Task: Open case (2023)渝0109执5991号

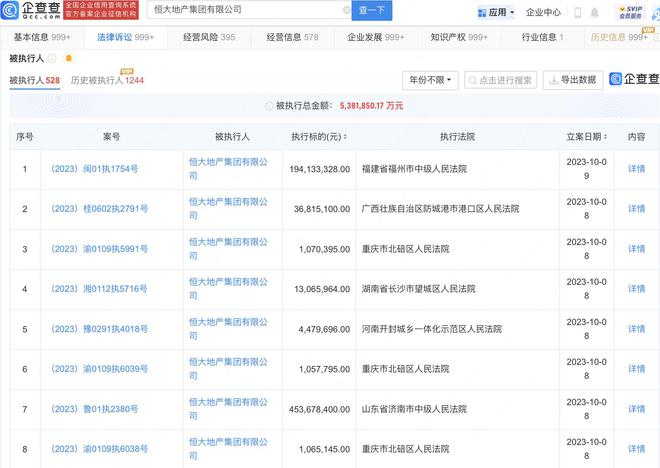Action: 99,249
